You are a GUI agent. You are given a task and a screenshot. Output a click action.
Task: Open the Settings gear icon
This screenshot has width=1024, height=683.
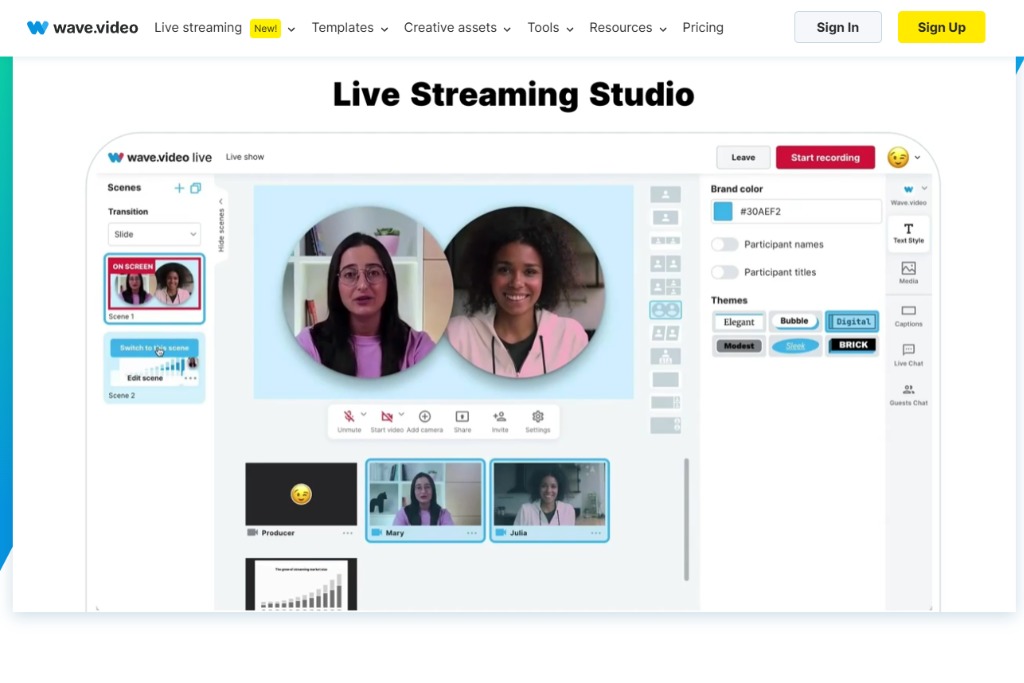pyautogui.click(x=538, y=417)
